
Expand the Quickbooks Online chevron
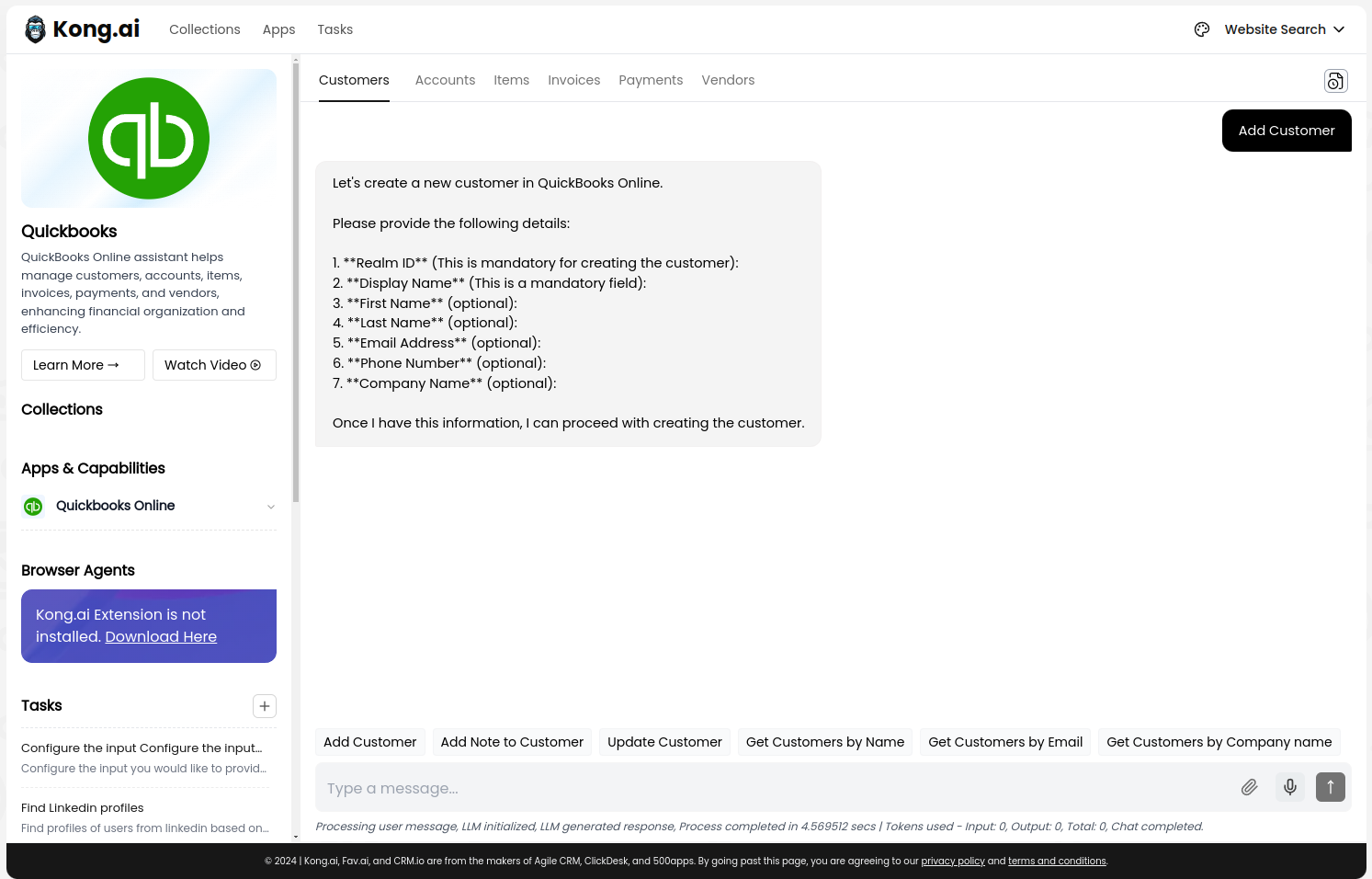click(x=271, y=507)
